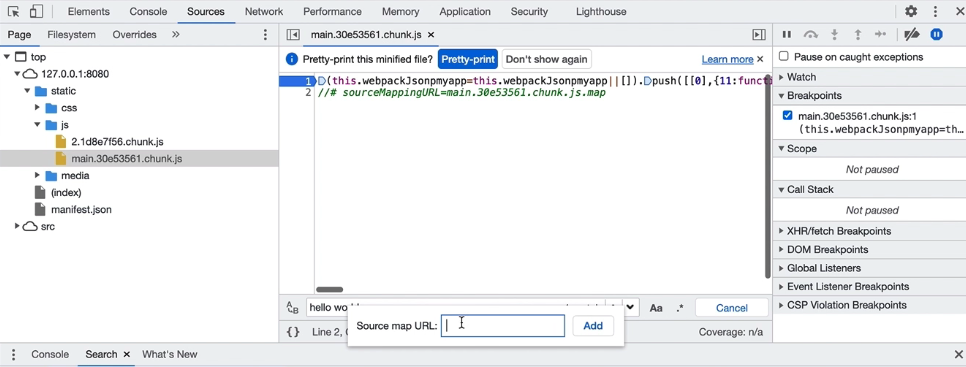
Task: Toggle the pause on exceptions icon
Action: pyautogui.click(x=936, y=34)
